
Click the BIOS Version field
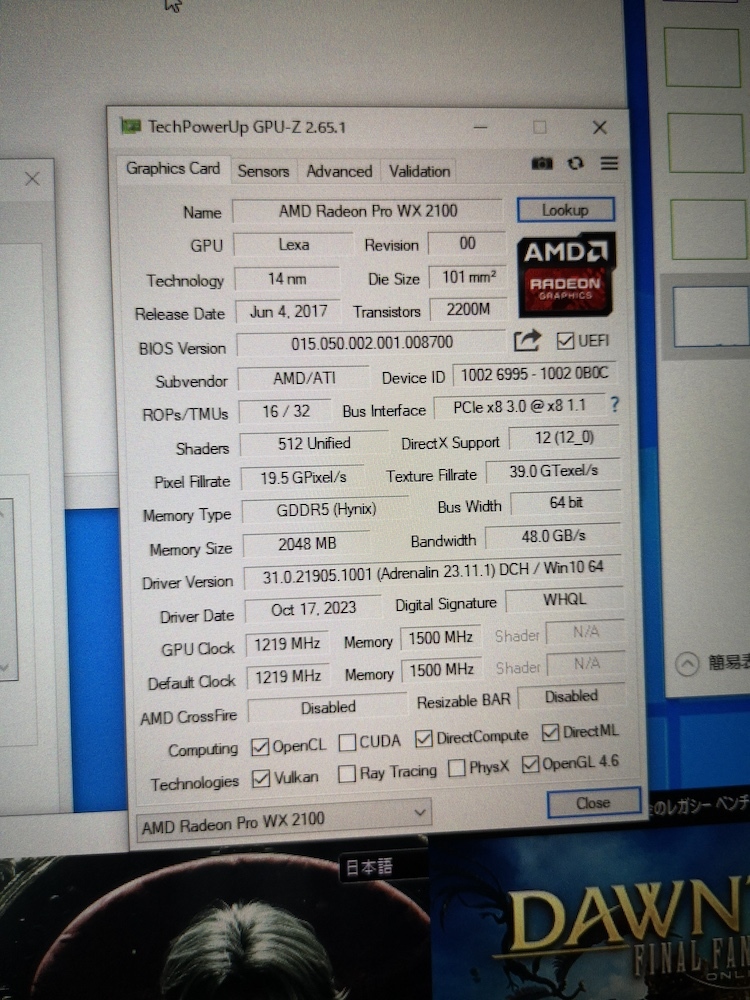[371, 342]
